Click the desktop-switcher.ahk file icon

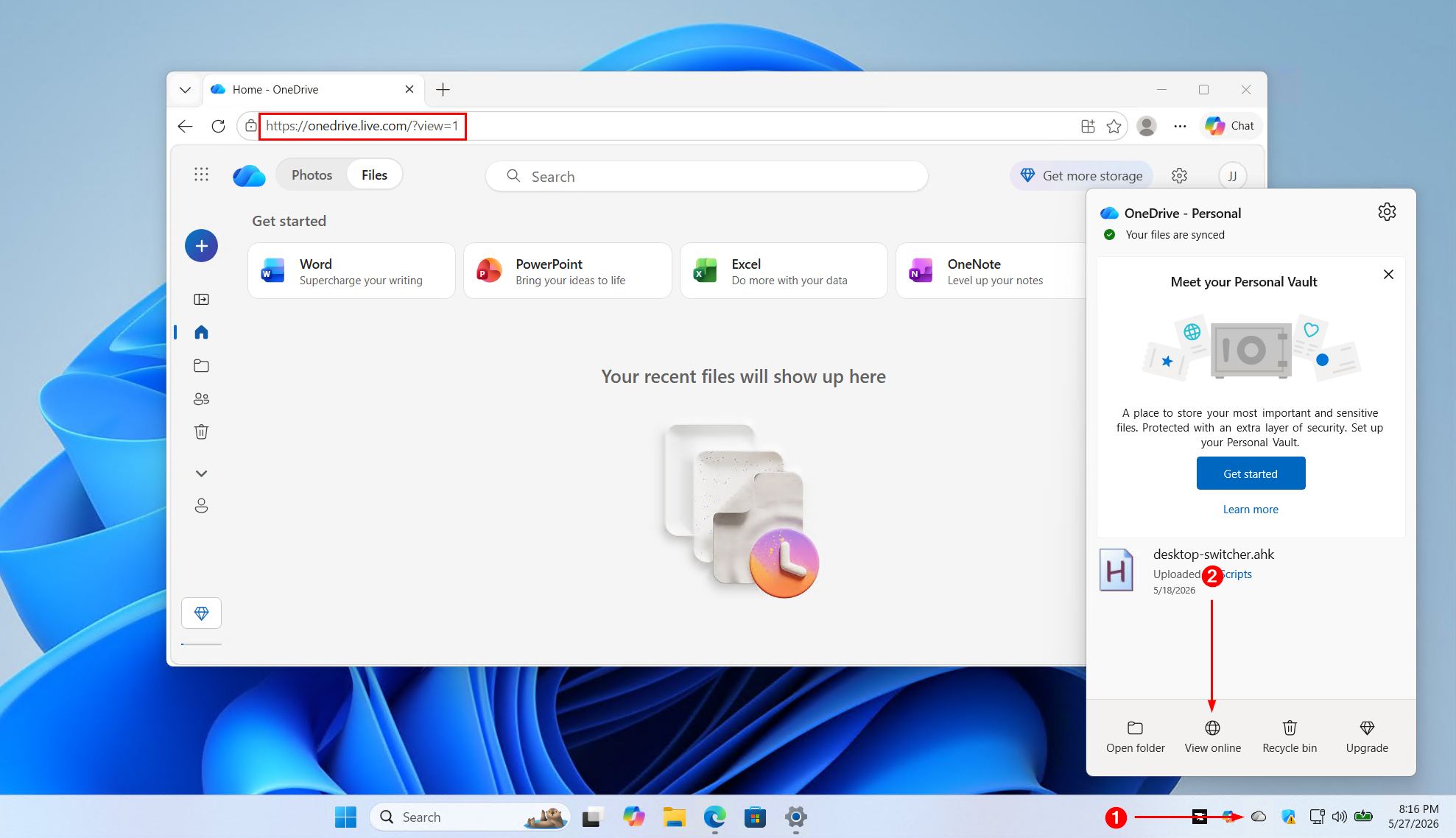point(1116,571)
